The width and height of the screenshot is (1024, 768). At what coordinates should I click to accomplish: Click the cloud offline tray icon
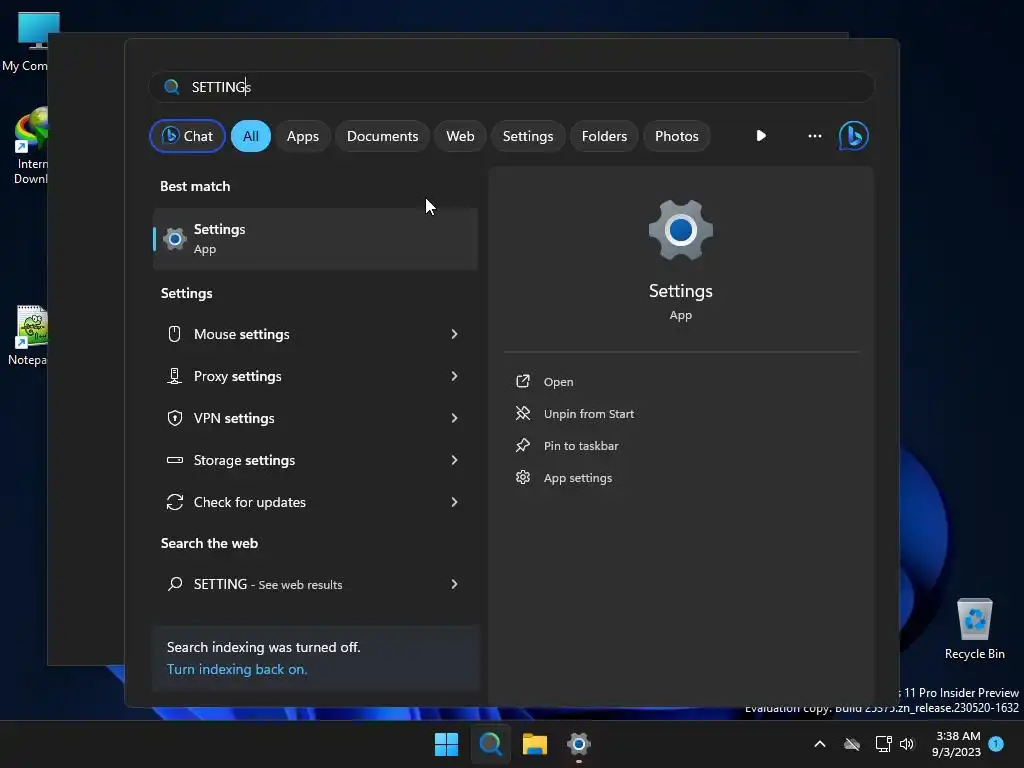(852, 744)
